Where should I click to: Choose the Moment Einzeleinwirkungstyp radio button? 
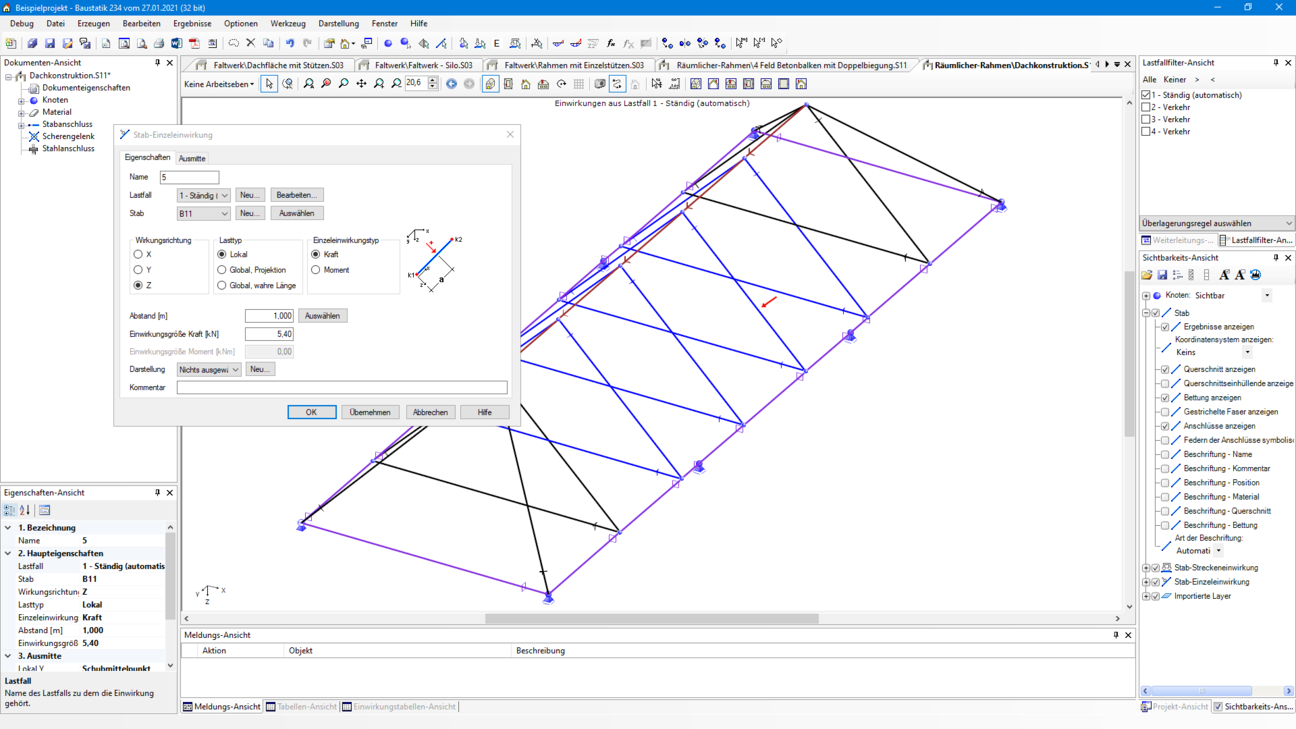coord(316,270)
